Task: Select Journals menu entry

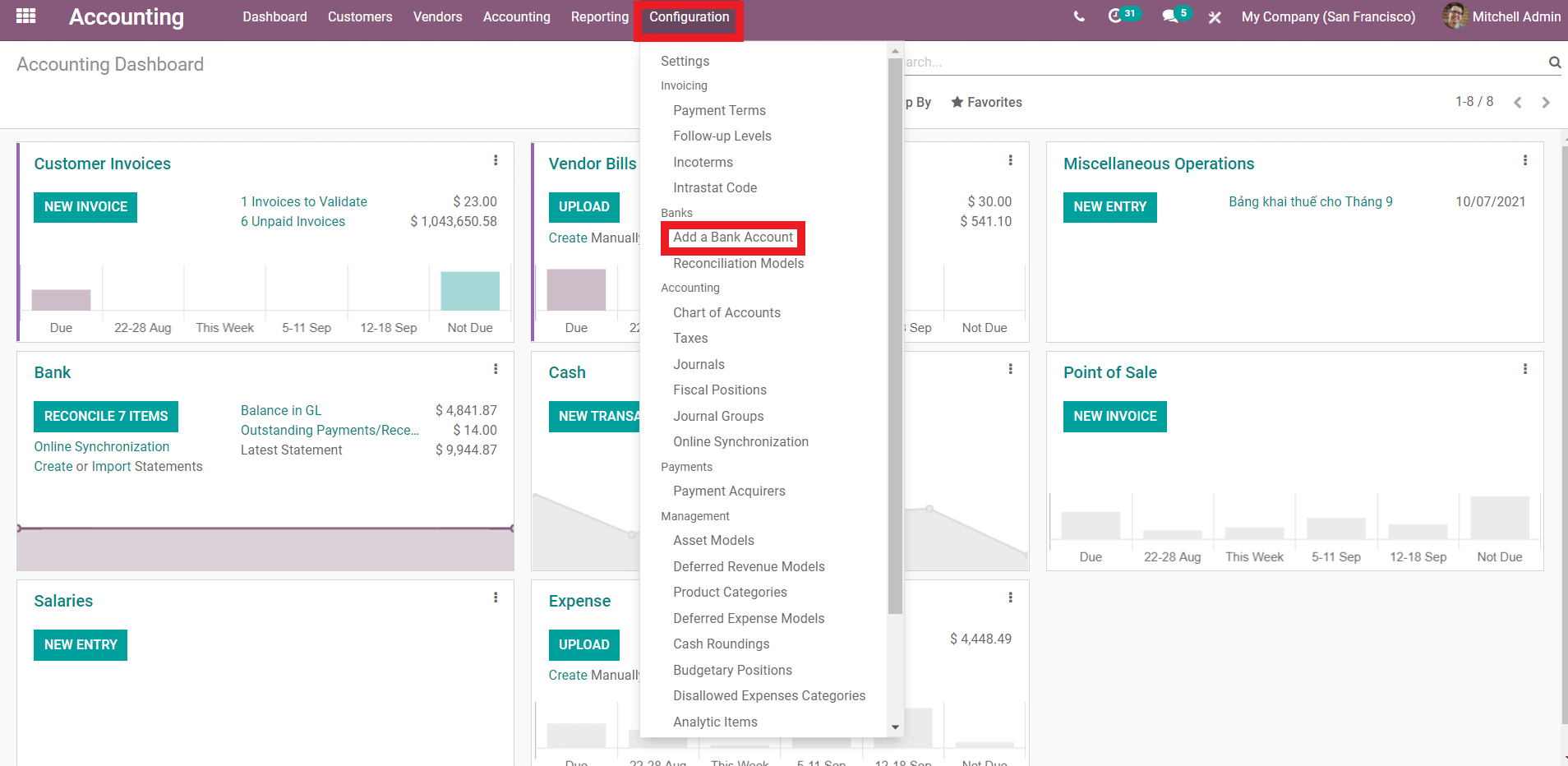Action: point(699,364)
